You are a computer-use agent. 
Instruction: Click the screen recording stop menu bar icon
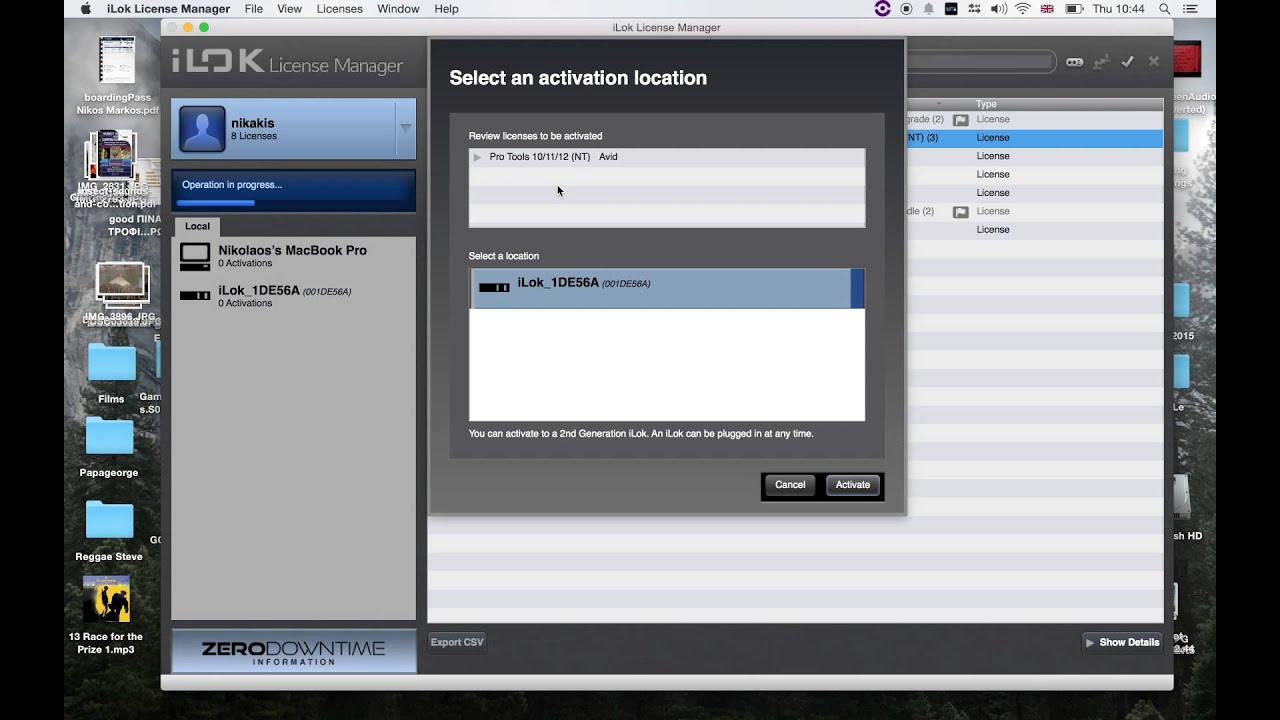(x=906, y=9)
